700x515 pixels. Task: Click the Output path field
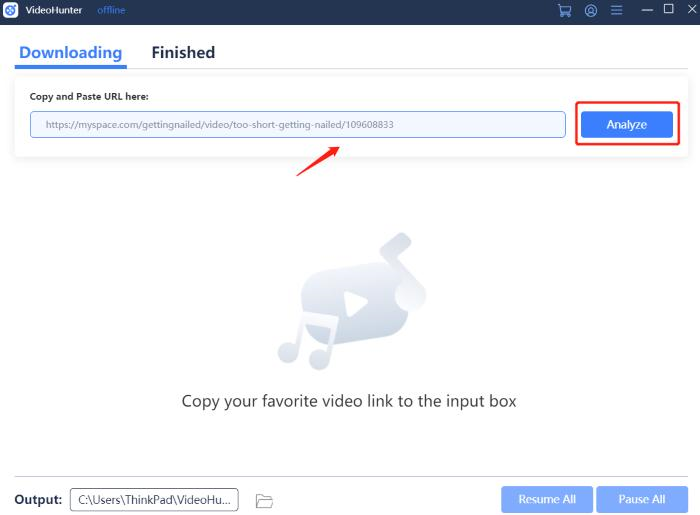pos(154,499)
